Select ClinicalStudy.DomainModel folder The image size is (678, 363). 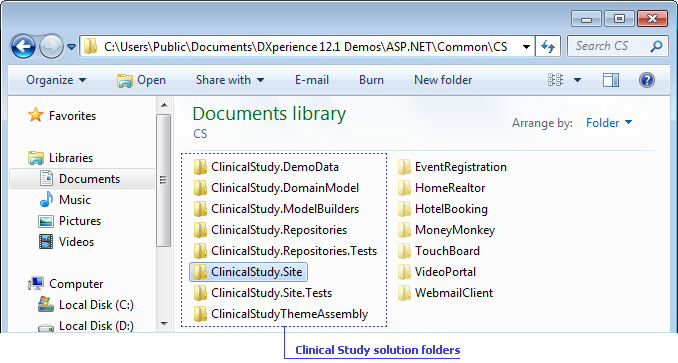tap(276, 188)
